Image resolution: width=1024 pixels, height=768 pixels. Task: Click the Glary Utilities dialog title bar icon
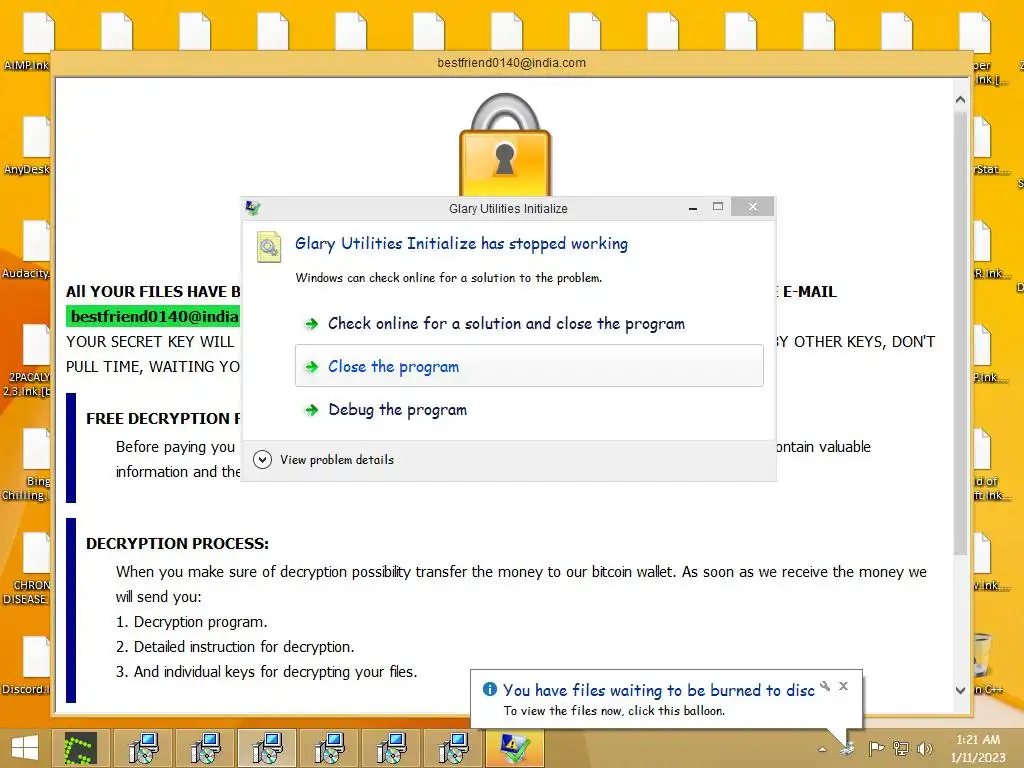pos(253,208)
